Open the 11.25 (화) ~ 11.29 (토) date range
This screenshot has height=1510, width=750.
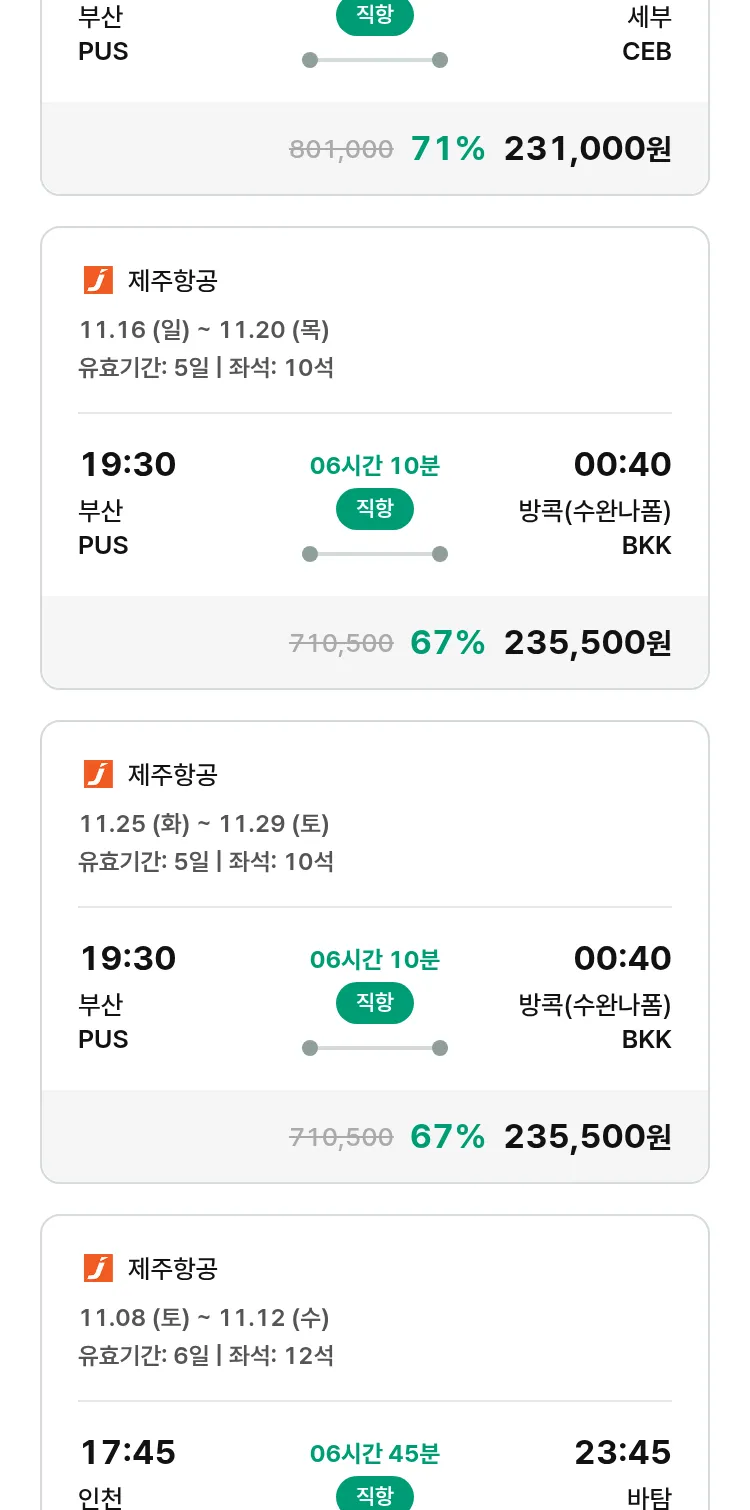tap(204, 824)
